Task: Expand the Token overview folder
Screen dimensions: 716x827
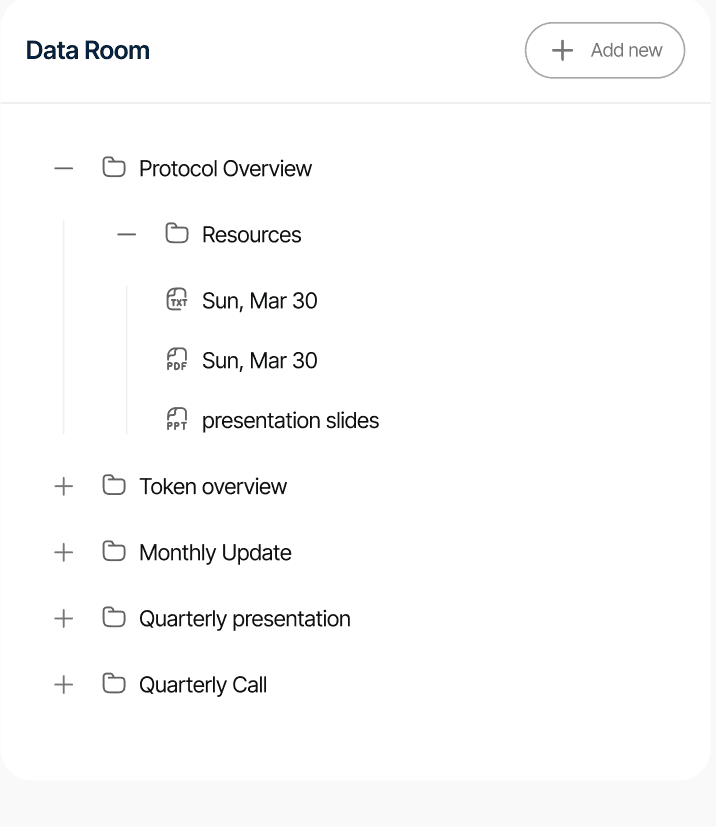Action: 64,486
